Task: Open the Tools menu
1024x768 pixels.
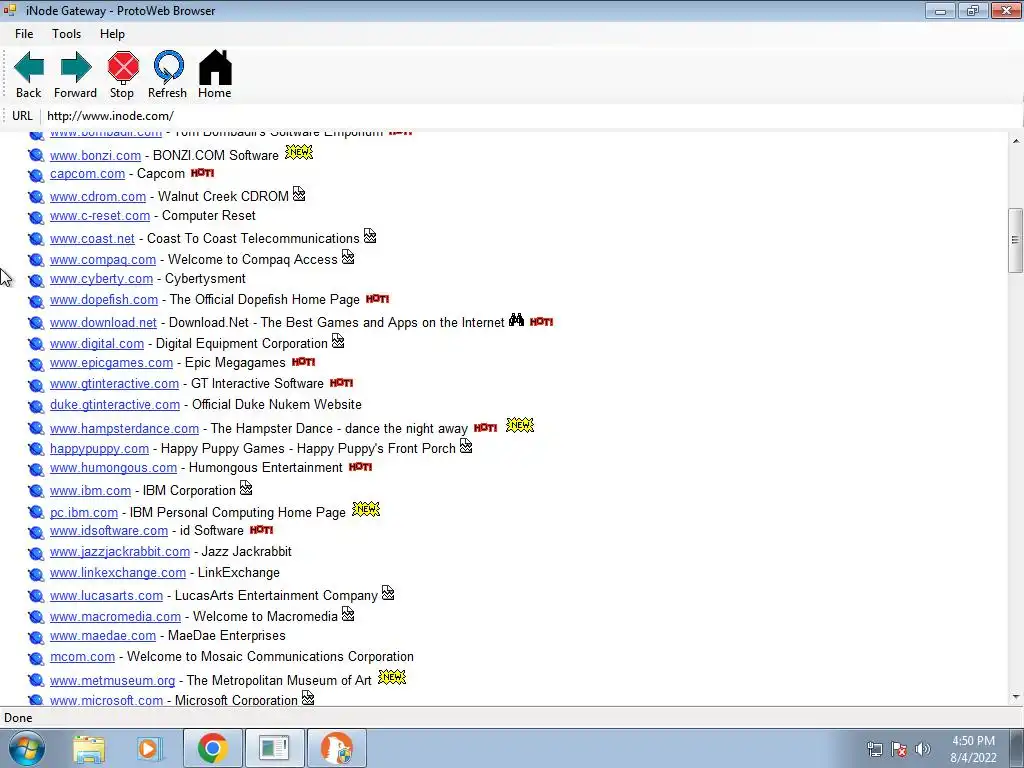Action: (67, 34)
